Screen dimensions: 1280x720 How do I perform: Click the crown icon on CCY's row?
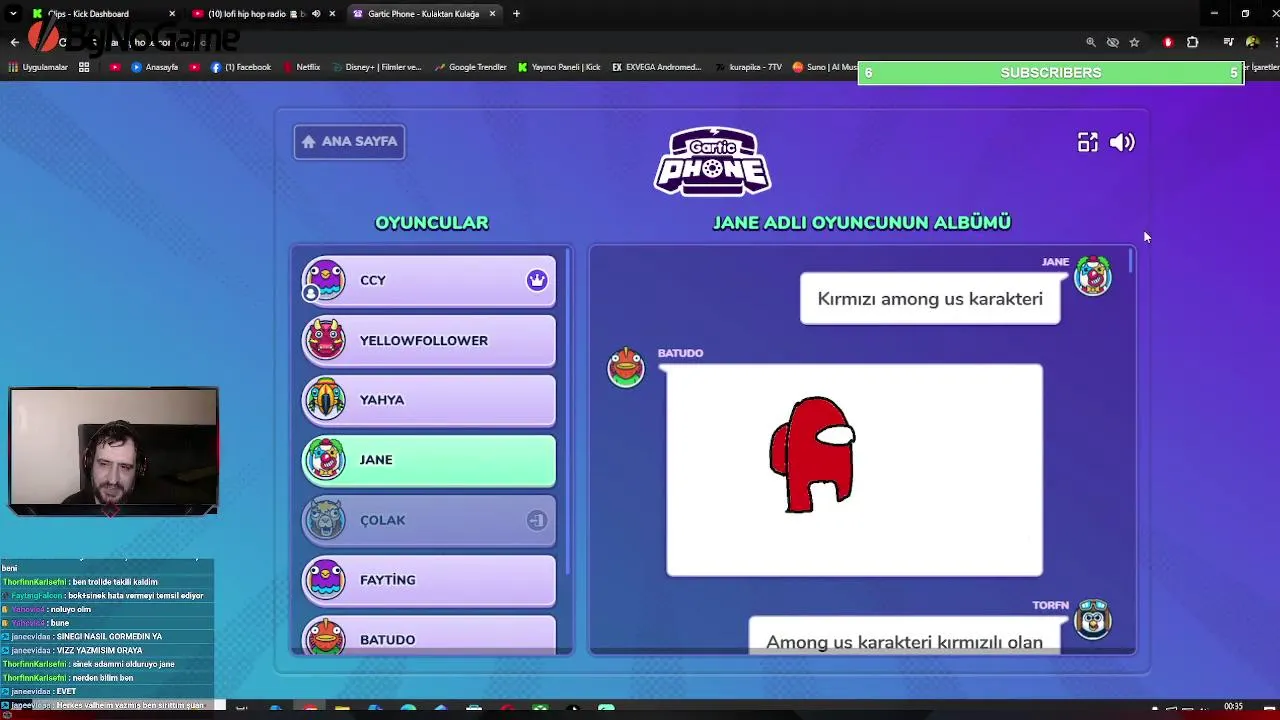[x=537, y=280]
